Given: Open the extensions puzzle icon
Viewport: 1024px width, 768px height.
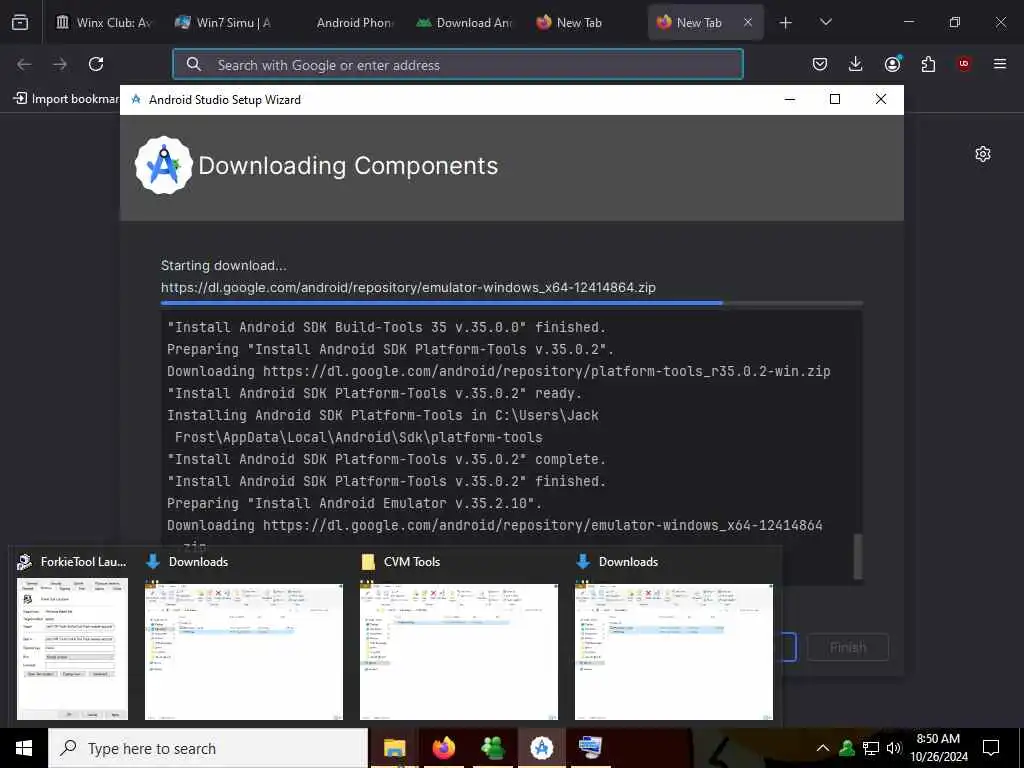Looking at the screenshot, I should [x=928, y=64].
